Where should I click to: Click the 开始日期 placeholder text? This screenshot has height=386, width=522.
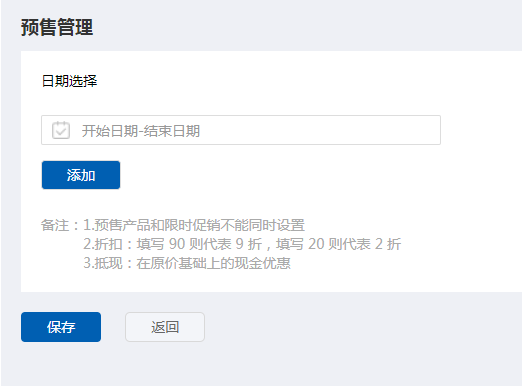point(110,131)
